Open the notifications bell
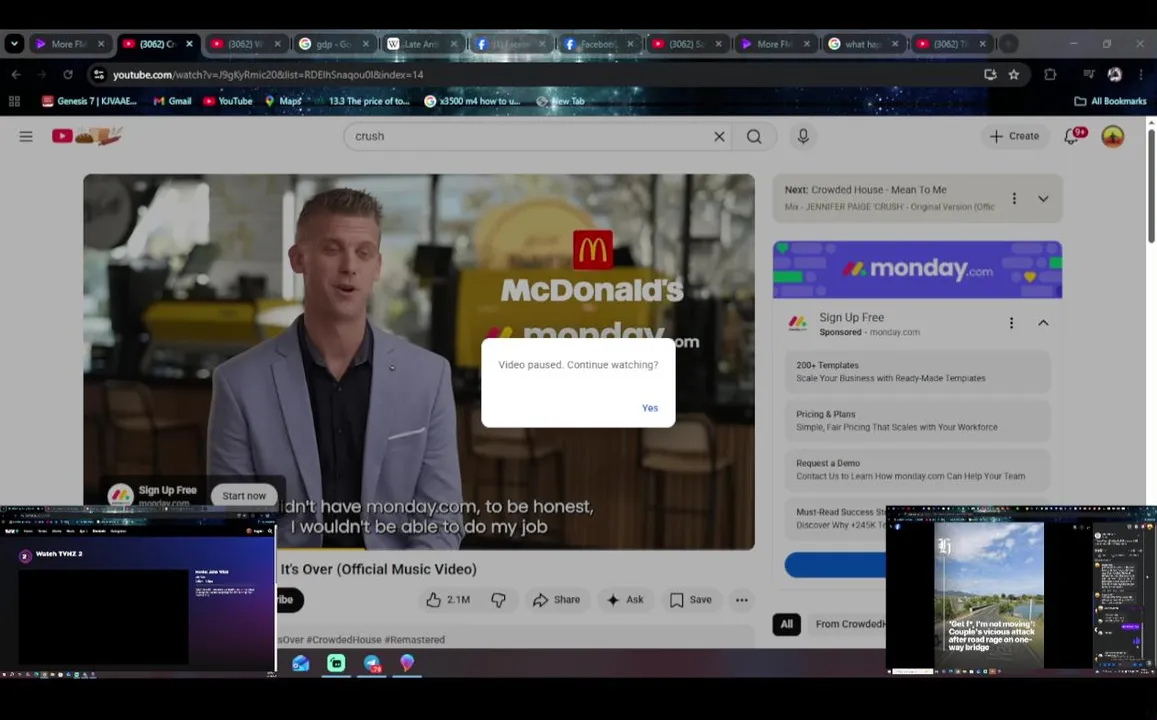The image size is (1157, 720). click(1072, 136)
